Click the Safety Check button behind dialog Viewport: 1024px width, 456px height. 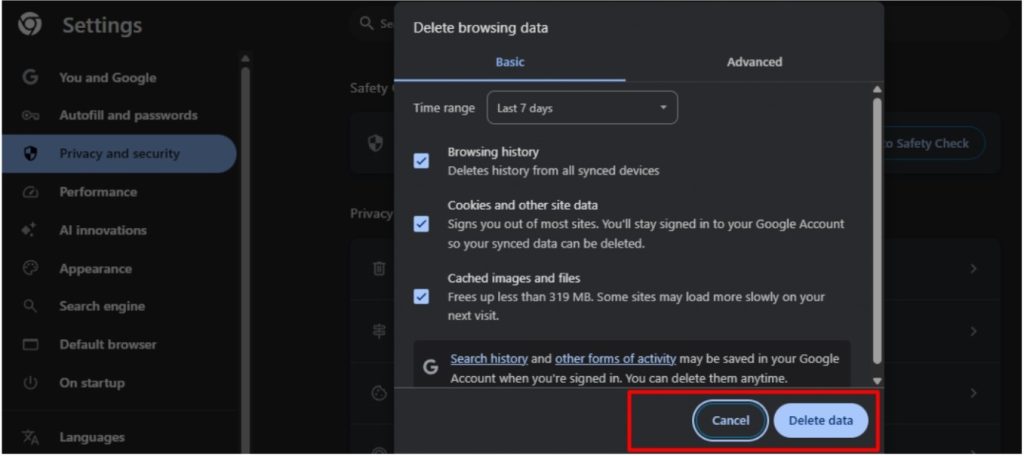pyautogui.click(x=933, y=143)
